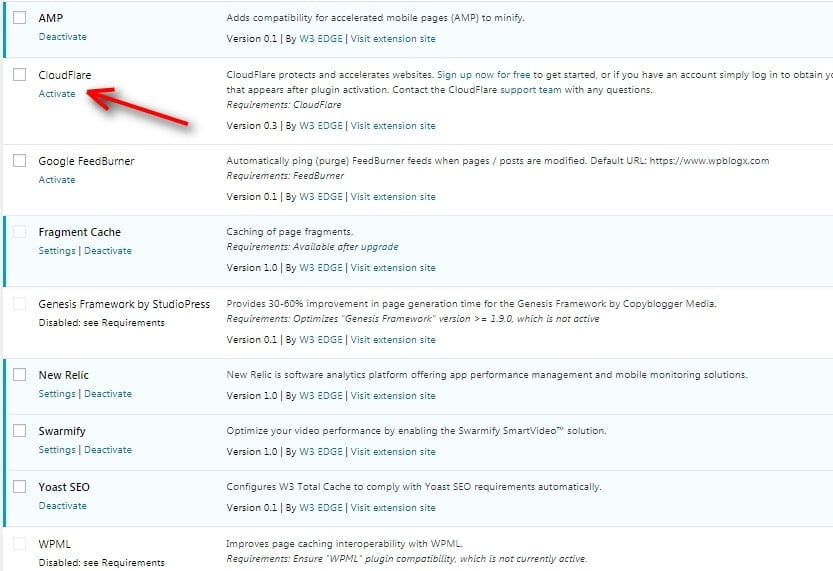The image size is (833, 571).
Task: Visit extension site for AMP
Action: click(x=393, y=39)
